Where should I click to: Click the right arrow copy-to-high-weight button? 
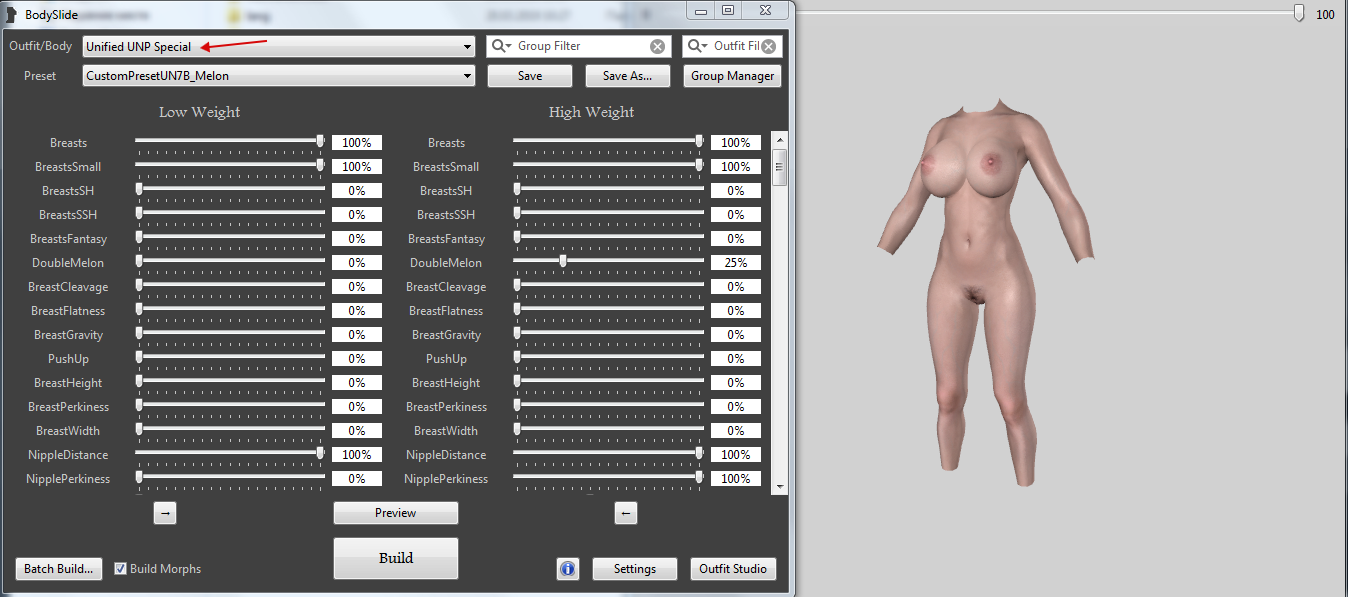[166, 513]
